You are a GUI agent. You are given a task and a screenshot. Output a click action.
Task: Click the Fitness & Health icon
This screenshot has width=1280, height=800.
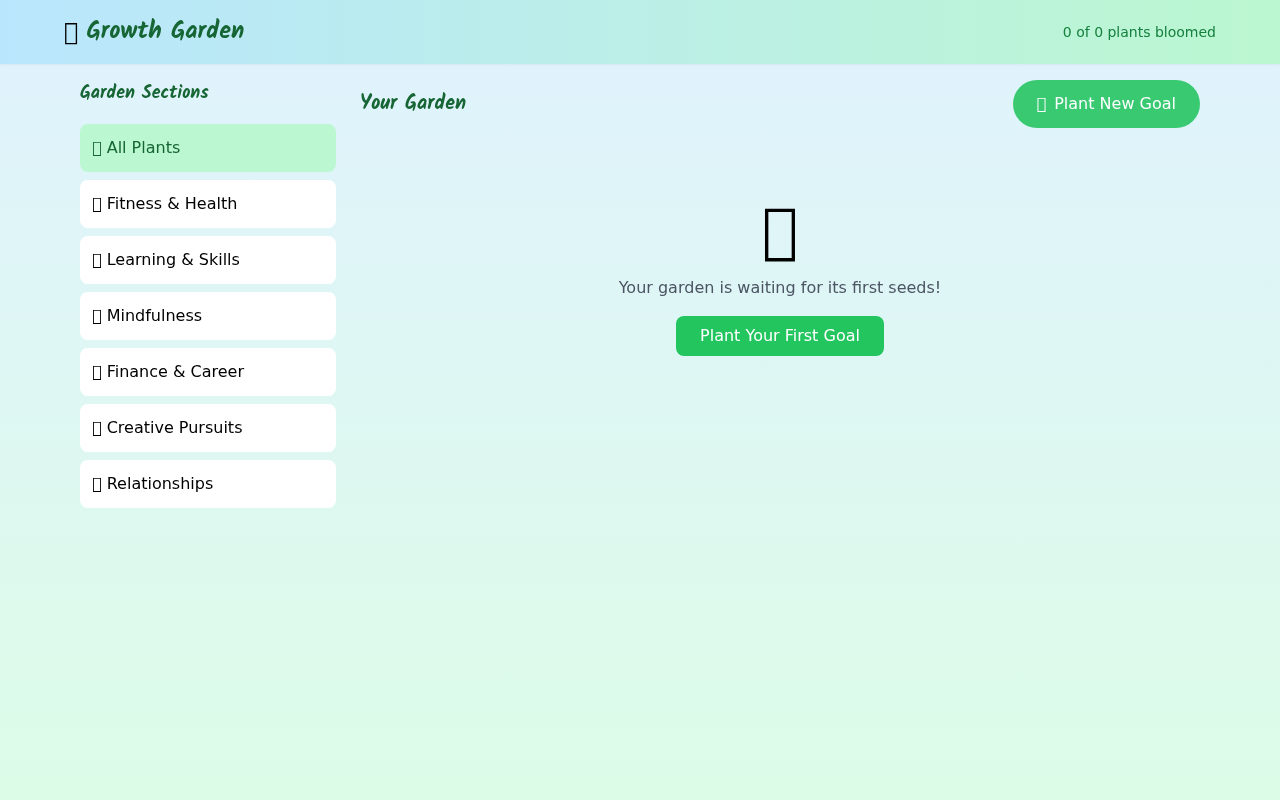click(x=97, y=203)
